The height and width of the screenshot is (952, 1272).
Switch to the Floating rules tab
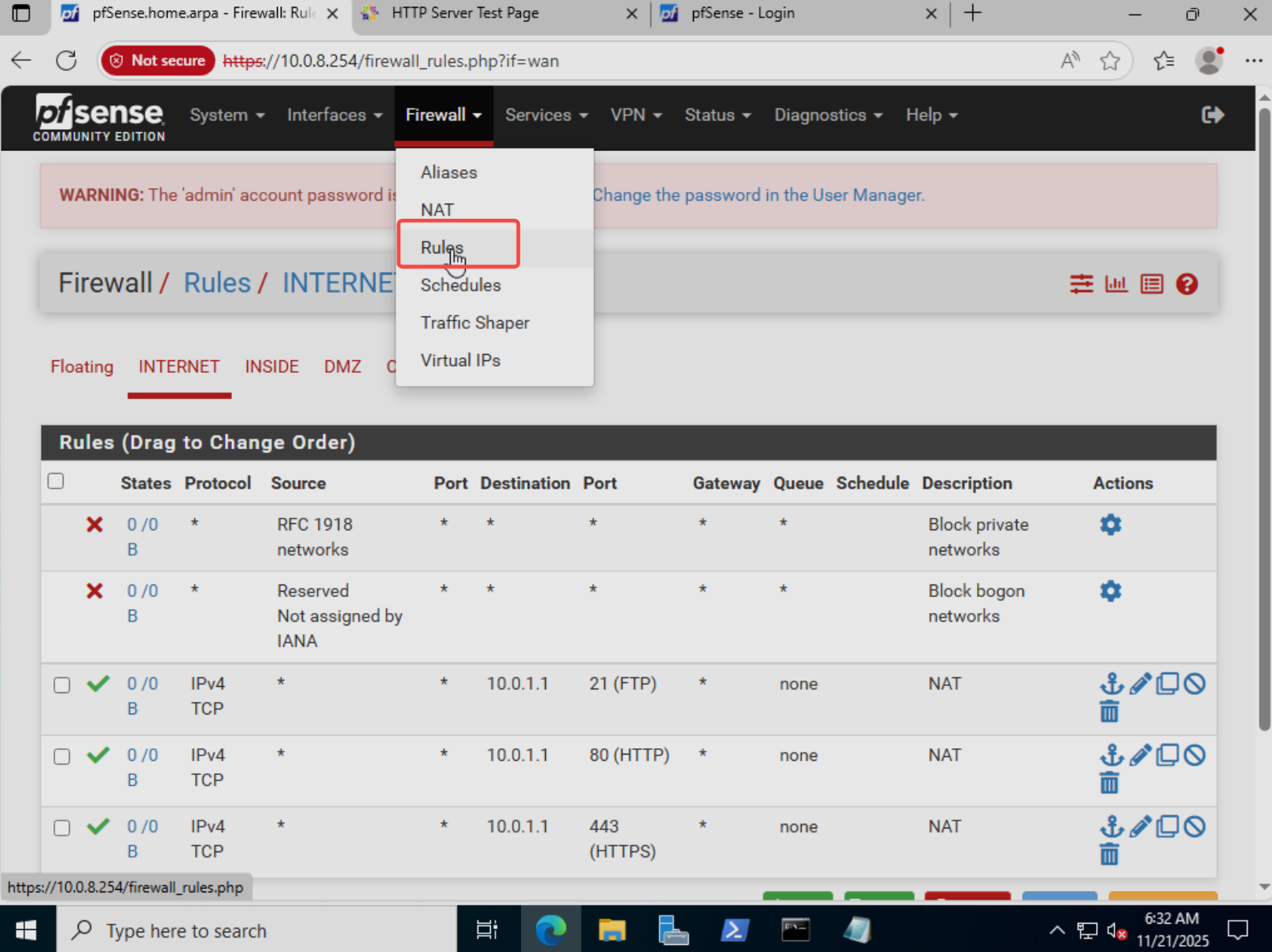click(x=82, y=367)
